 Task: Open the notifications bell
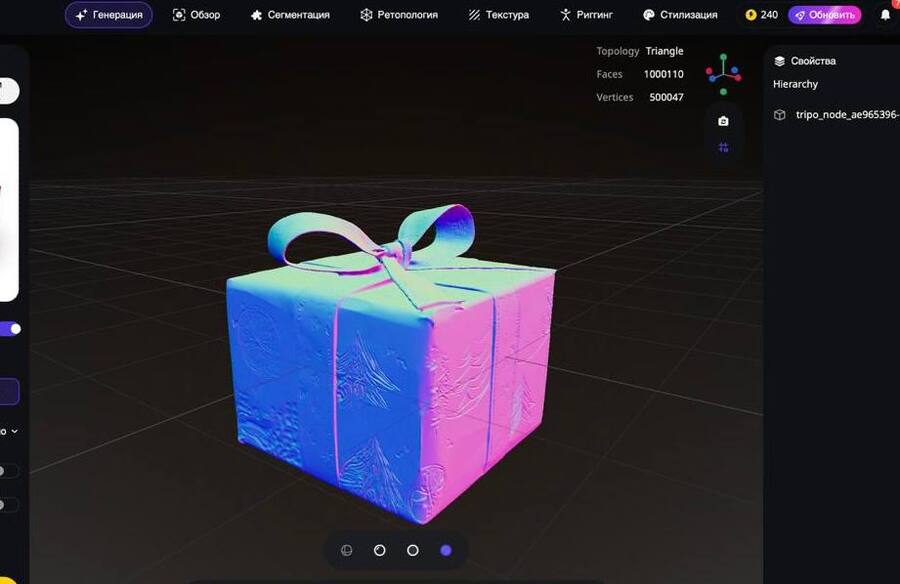[x=885, y=16]
